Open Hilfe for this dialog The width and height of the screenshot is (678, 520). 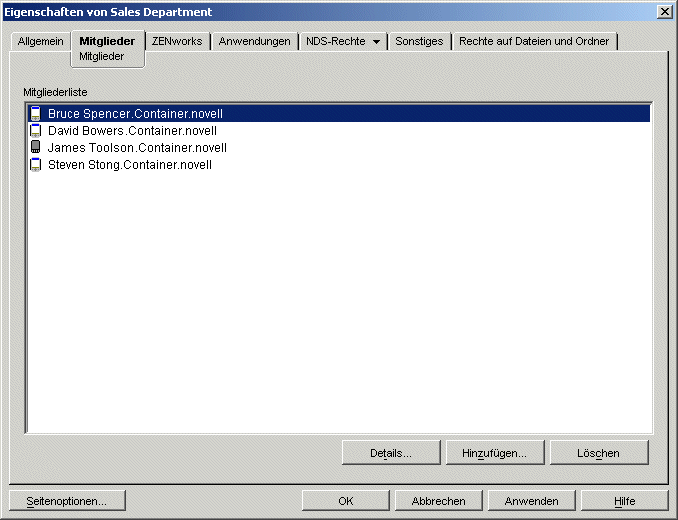click(624, 501)
